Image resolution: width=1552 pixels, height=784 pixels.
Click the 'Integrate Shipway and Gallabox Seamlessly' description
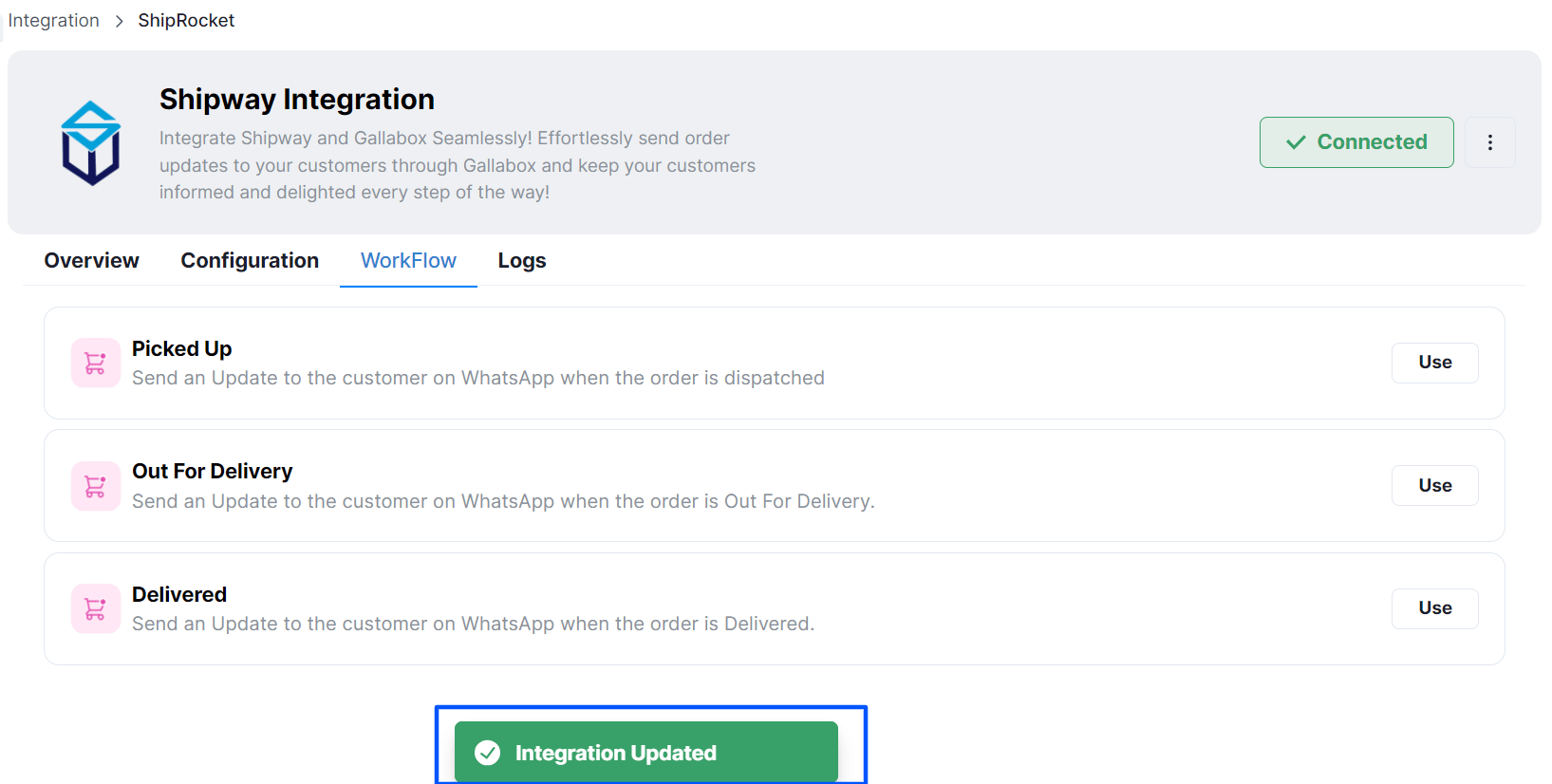click(x=458, y=165)
